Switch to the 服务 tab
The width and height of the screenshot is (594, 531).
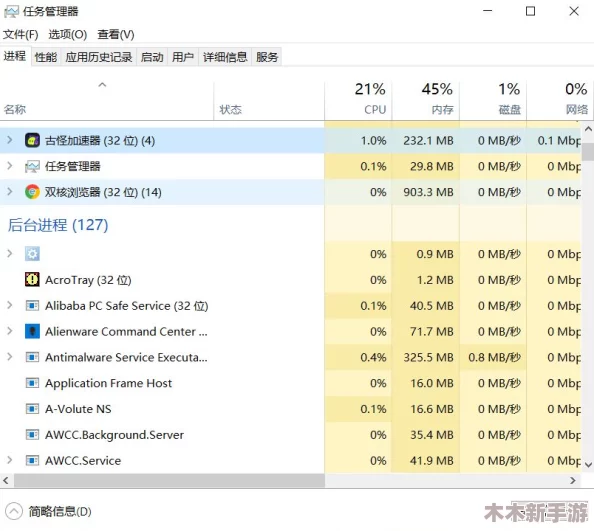pyautogui.click(x=267, y=57)
